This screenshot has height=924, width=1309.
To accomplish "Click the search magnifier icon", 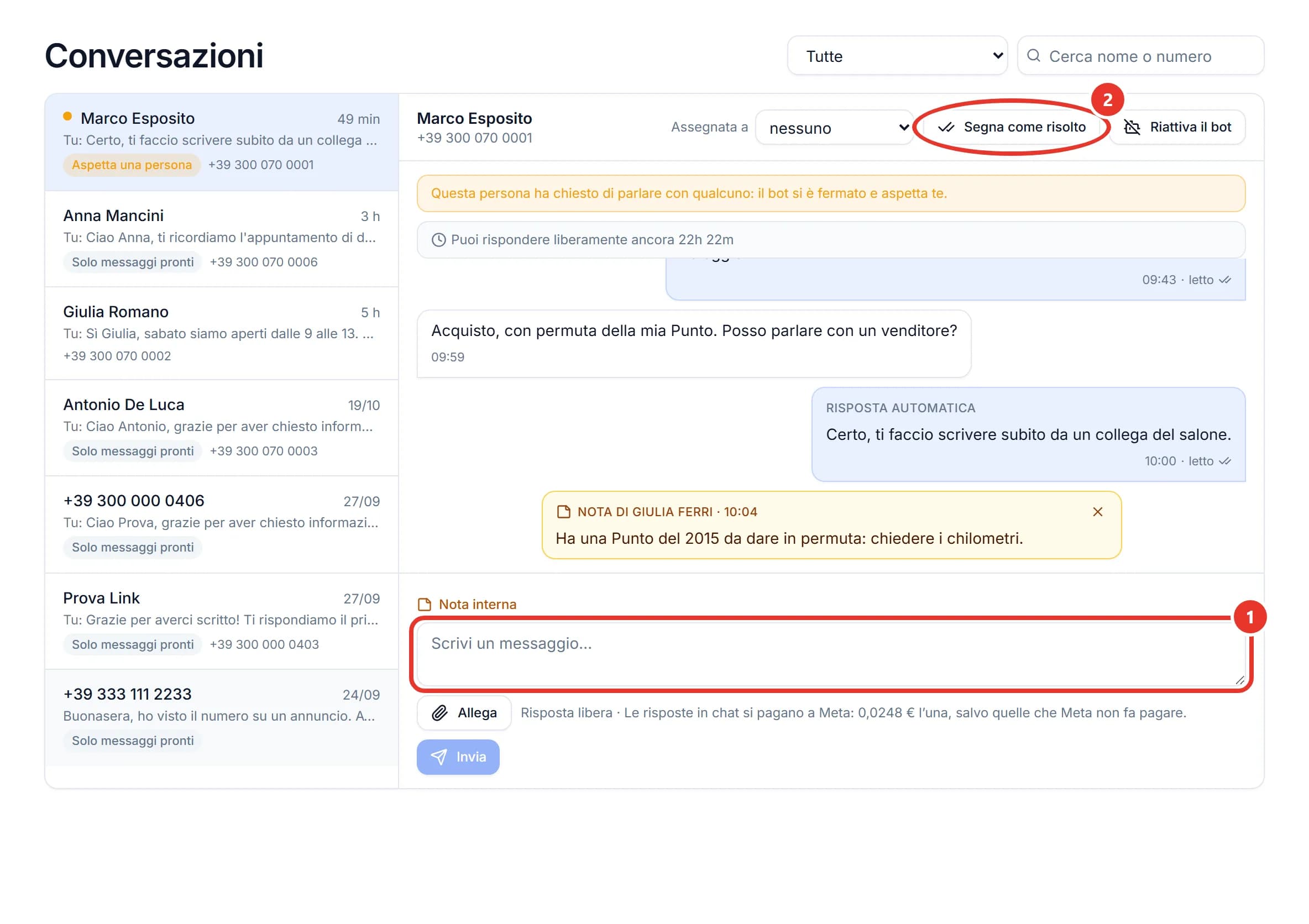I will 1033,55.
